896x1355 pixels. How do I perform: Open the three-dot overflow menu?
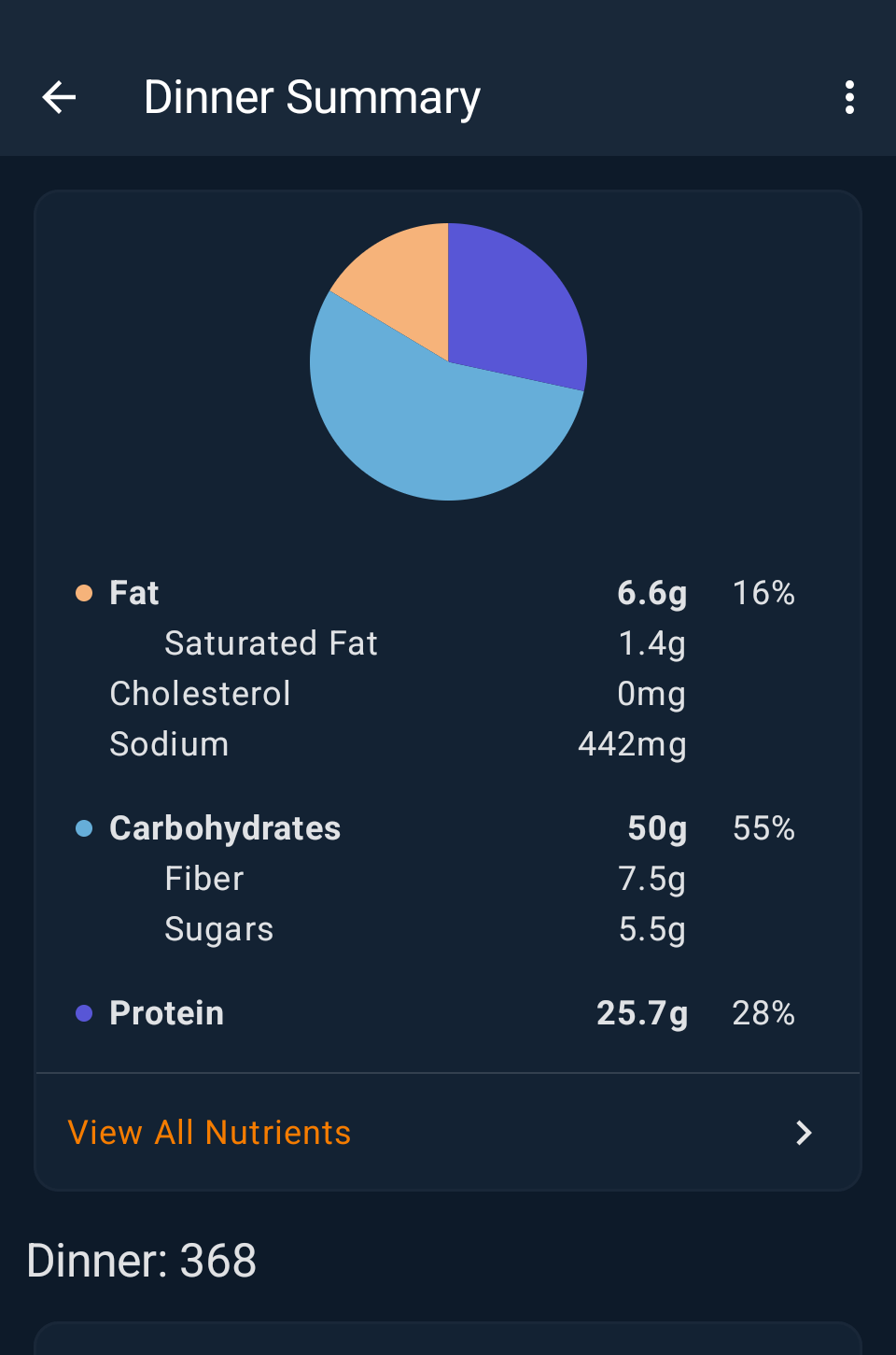848,97
